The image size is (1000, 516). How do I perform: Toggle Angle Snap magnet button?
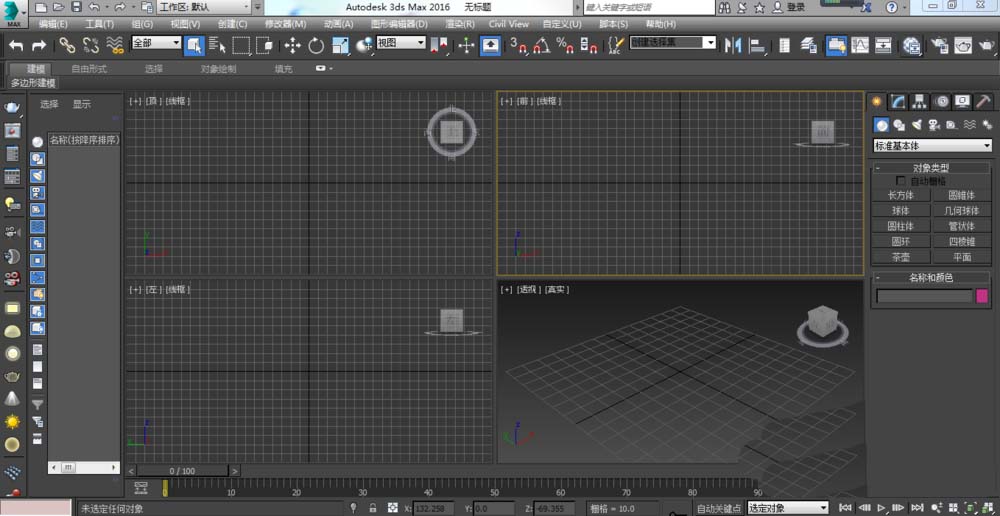(542, 45)
